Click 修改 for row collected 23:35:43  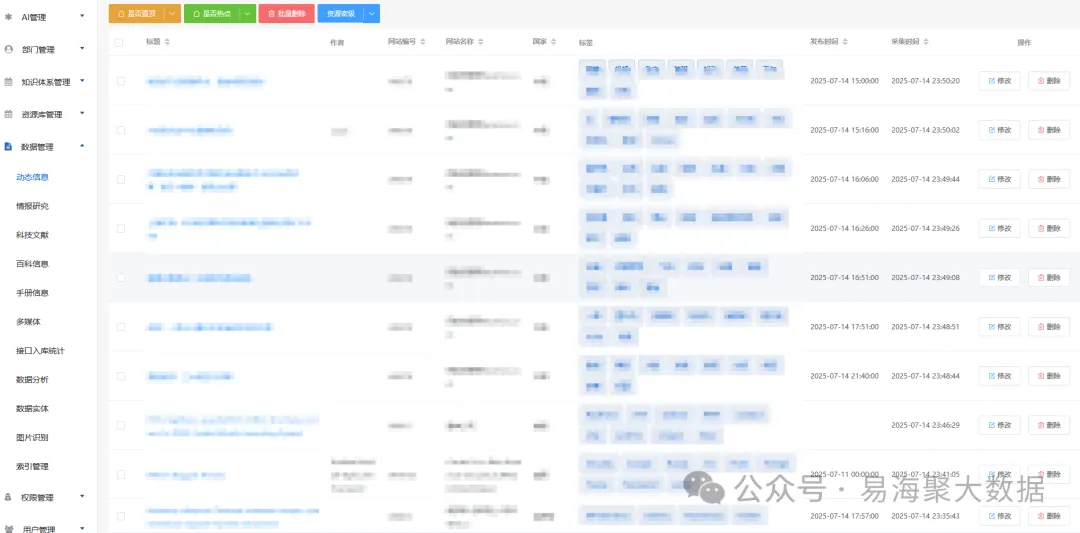(999, 516)
